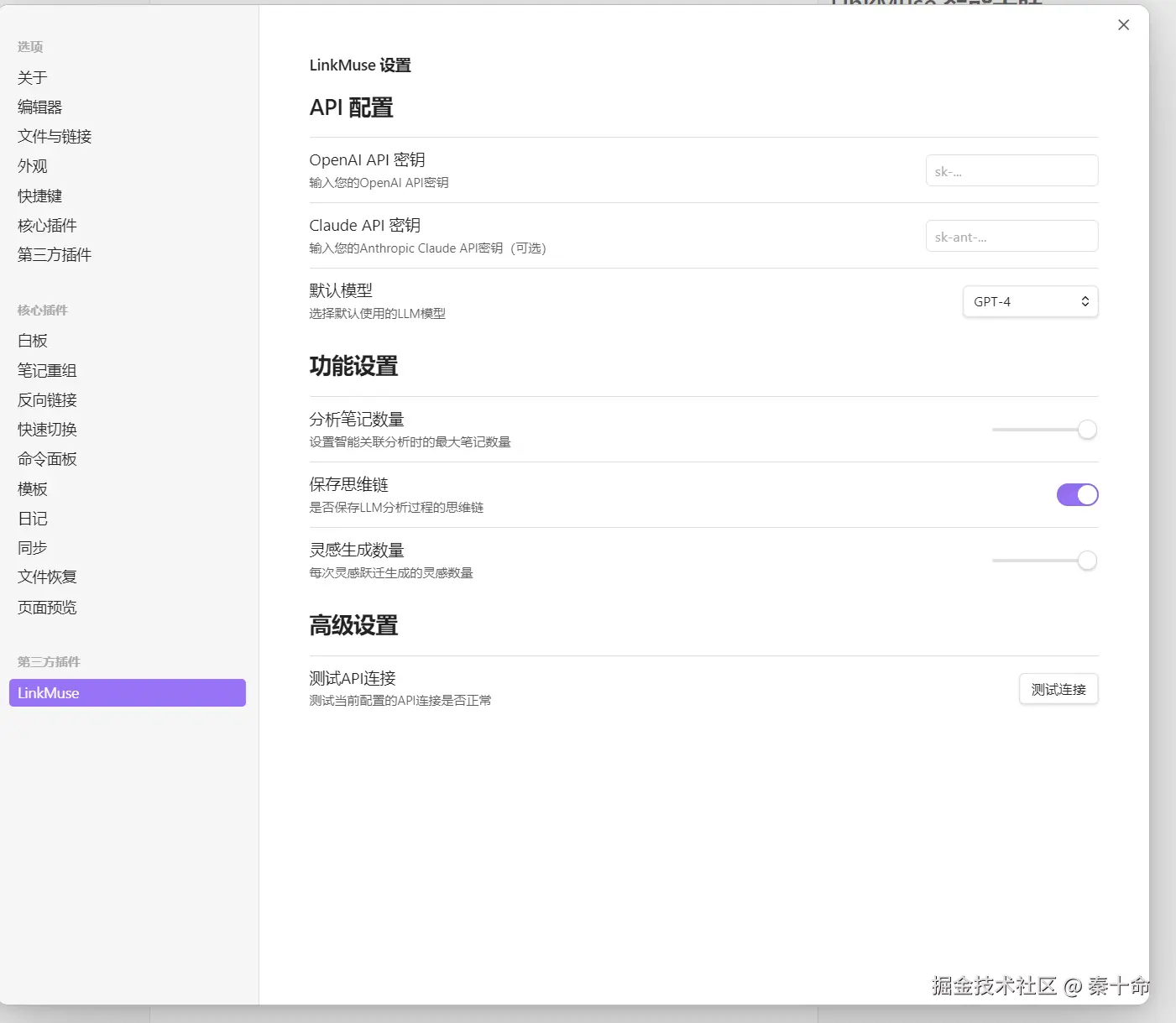Viewport: 1176px width, 1023px height.
Task: Select 页面预览 plugin settings
Action: [x=47, y=608]
